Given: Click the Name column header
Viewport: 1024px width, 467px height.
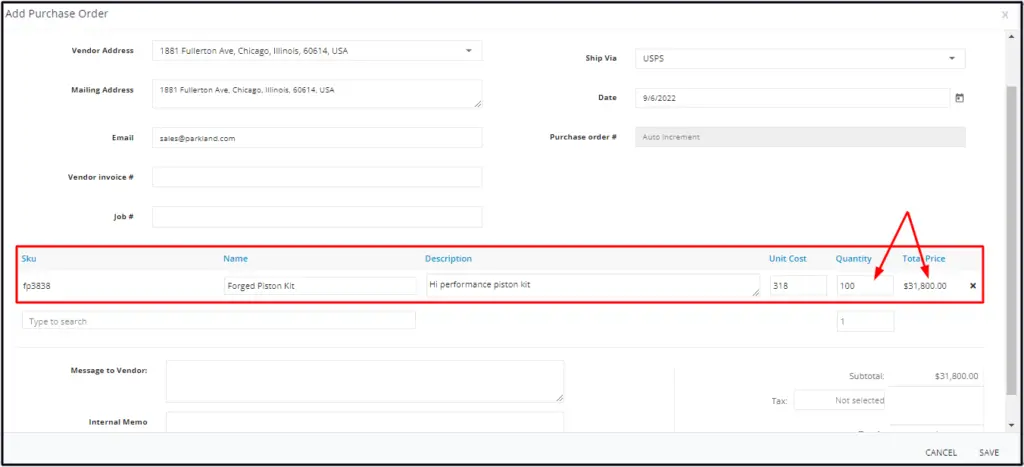Looking at the screenshot, I should pos(235,259).
